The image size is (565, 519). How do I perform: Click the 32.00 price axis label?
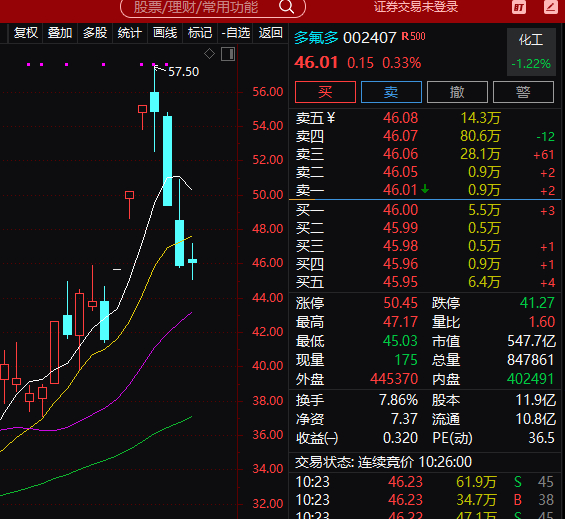[268, 504]
